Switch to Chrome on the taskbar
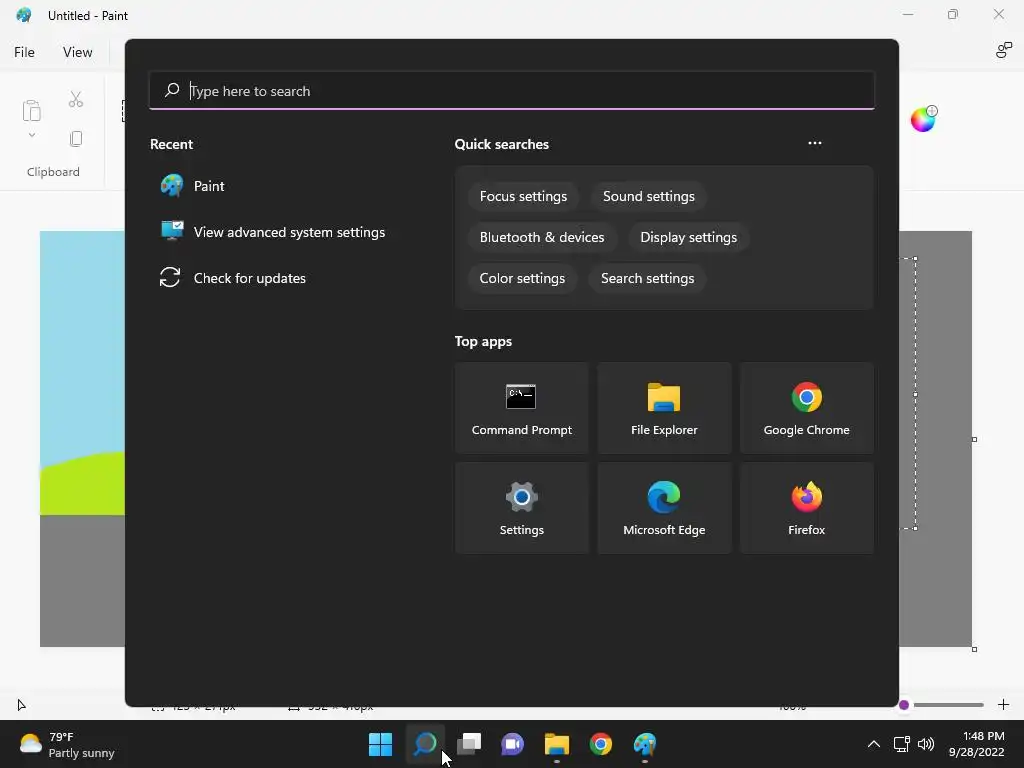 tap(601, 744)
